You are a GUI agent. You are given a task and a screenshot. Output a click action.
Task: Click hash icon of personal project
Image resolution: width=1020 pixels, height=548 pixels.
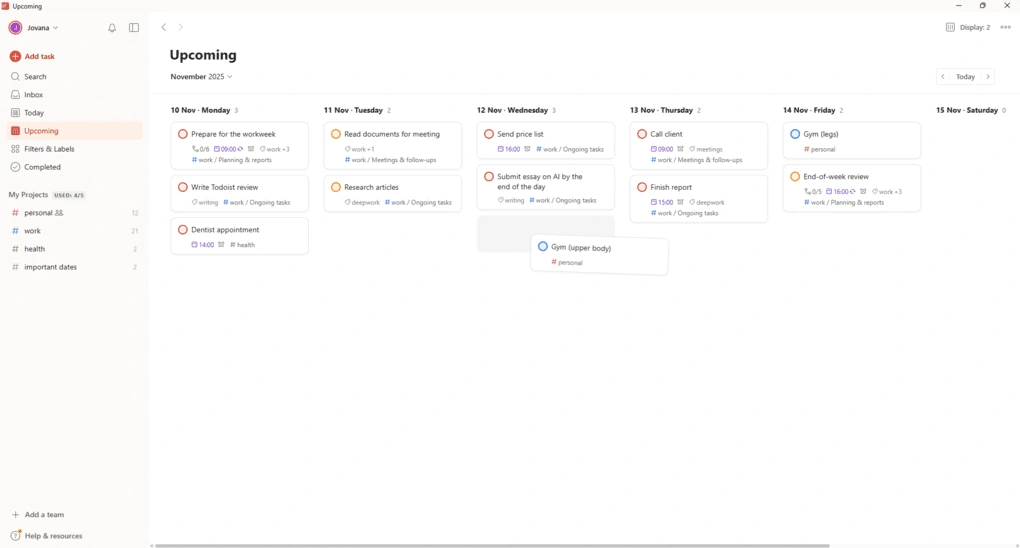[16, 213]
